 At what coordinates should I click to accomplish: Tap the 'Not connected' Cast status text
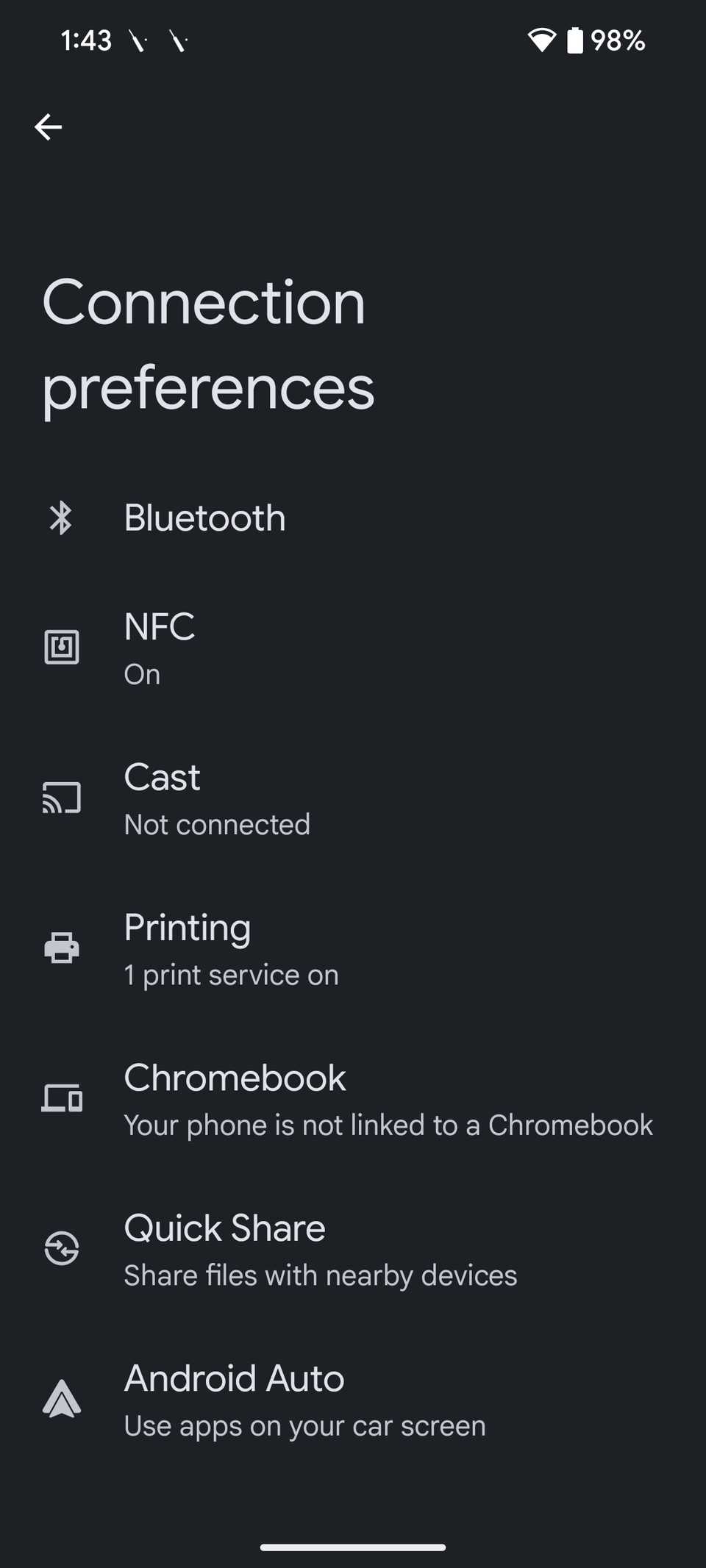pyautogui.click(x=217, y=825)
